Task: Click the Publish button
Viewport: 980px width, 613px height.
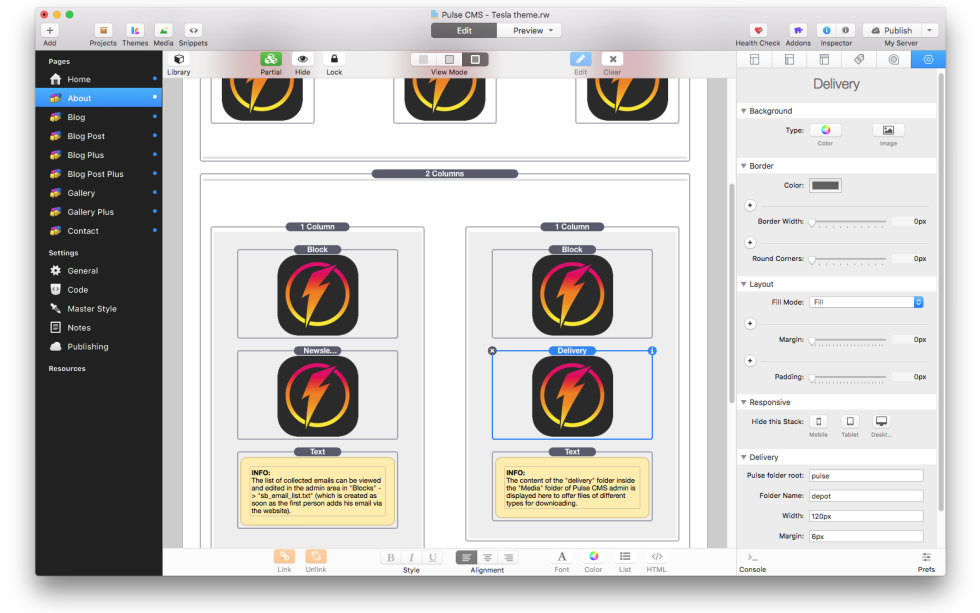Action: (x=892, y=30)
